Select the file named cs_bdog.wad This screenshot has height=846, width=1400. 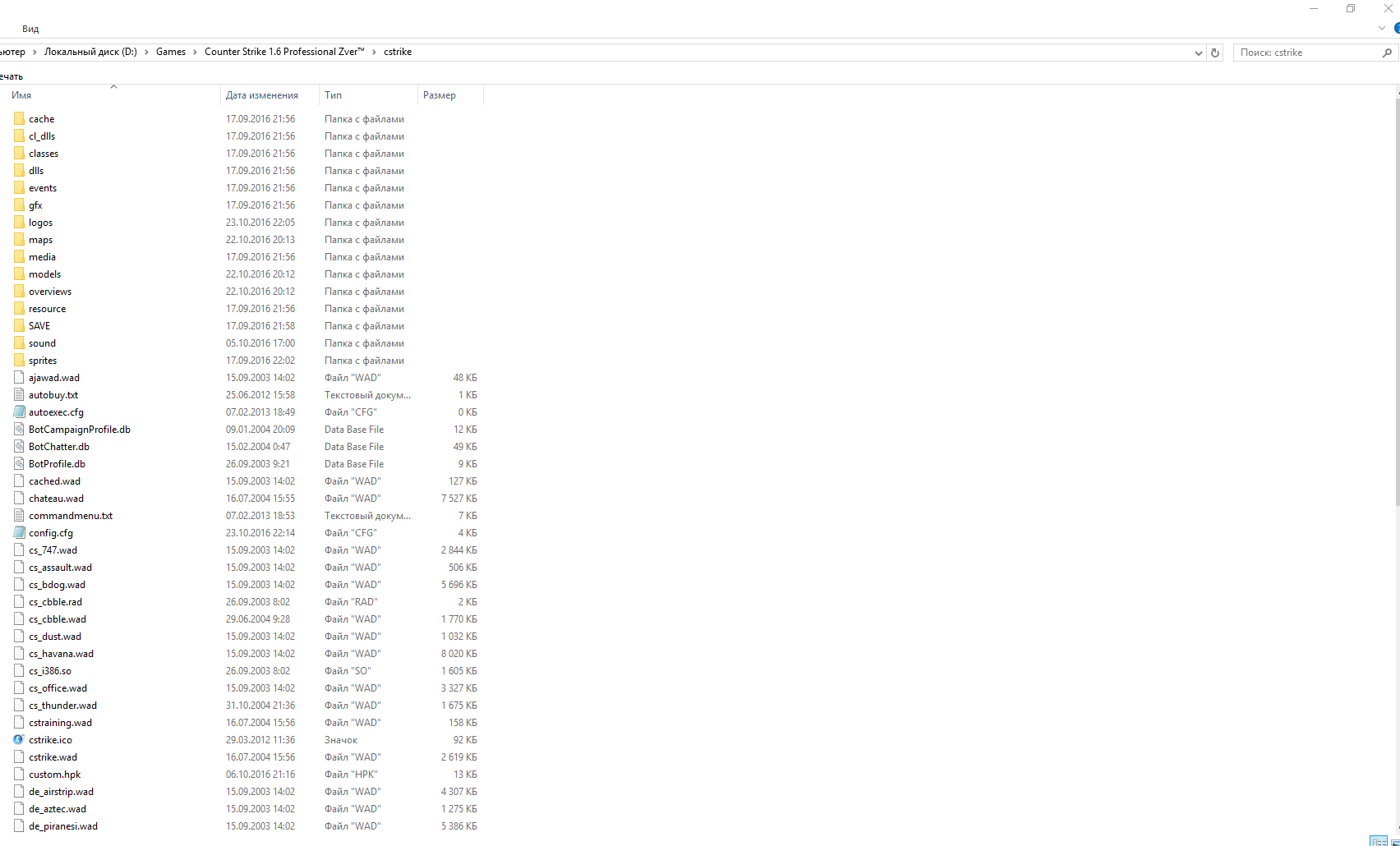coord(57,585)
